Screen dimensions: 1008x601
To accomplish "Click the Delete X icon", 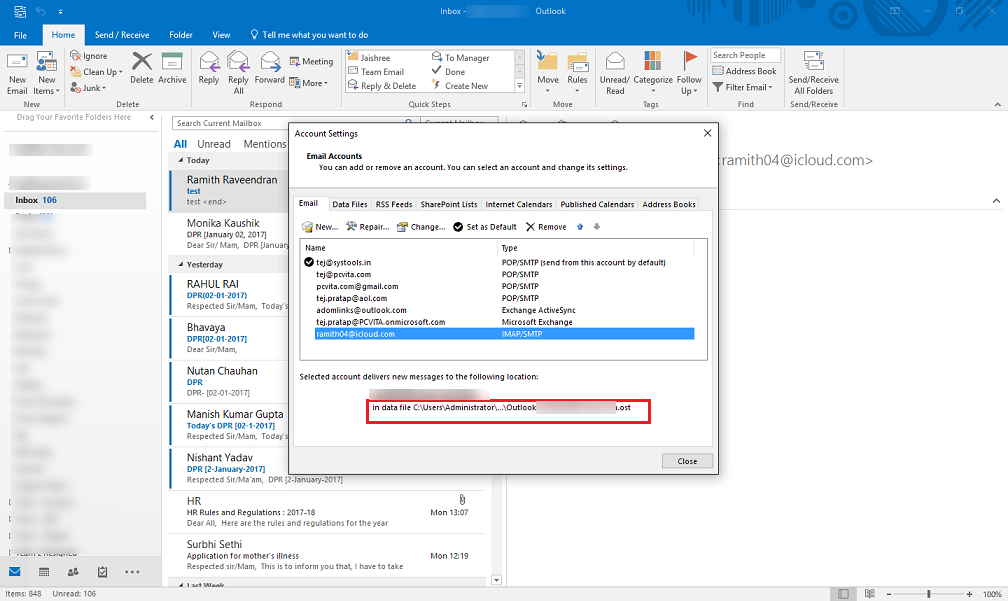I will point(141,61).
